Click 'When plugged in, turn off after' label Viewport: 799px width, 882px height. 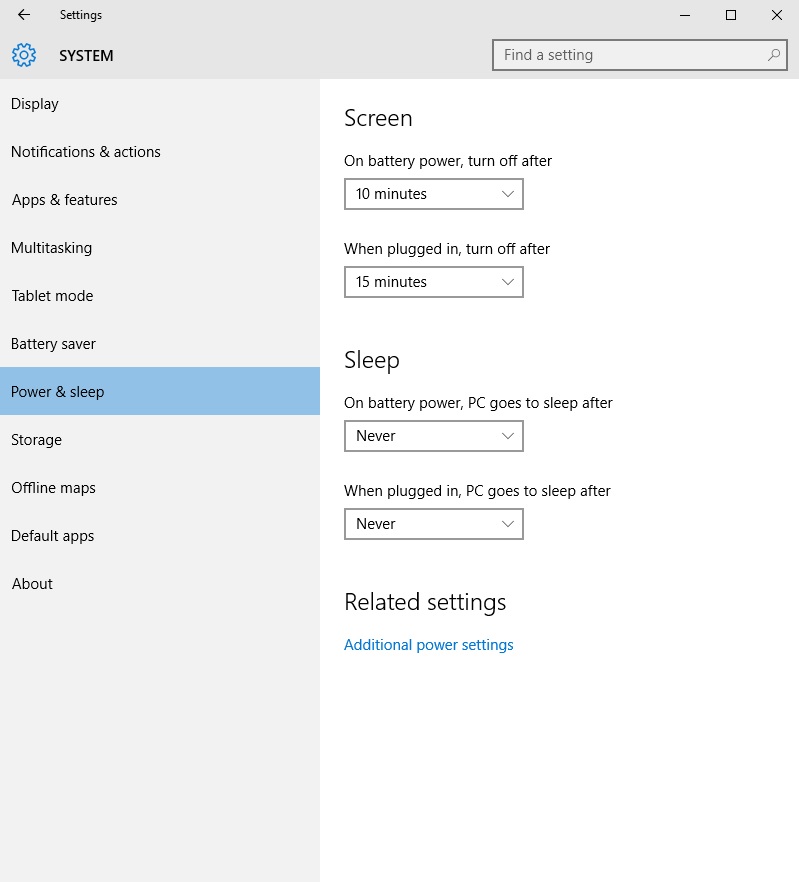point(447,249)
